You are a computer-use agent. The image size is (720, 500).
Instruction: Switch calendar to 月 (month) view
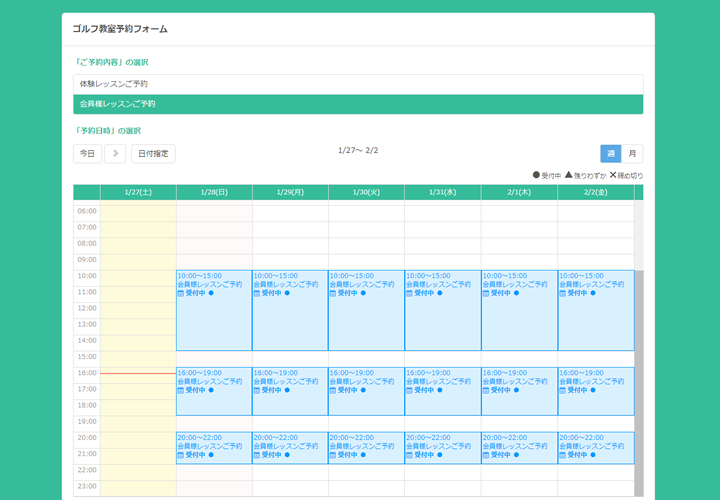[632, 153]
